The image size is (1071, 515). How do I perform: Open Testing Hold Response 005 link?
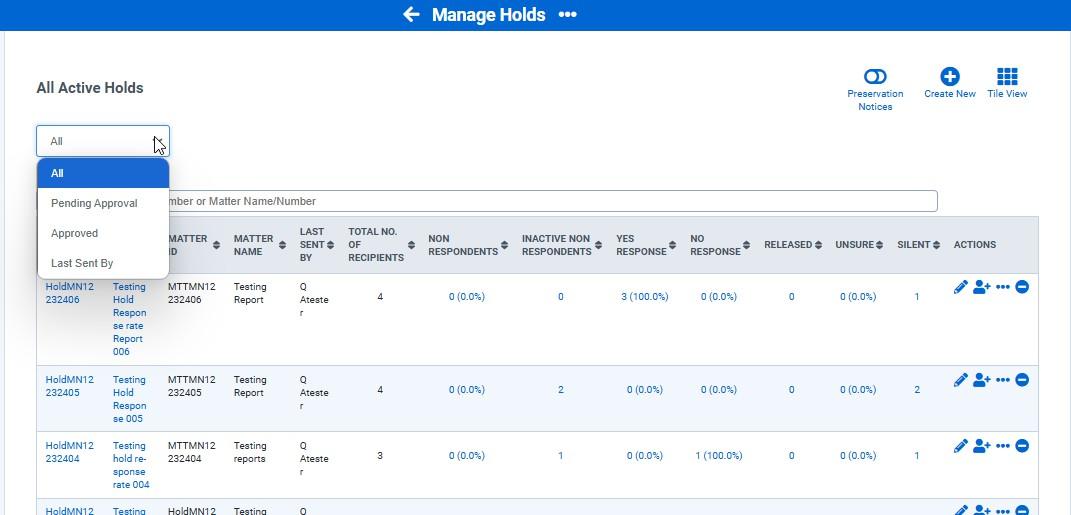(130, 399)
